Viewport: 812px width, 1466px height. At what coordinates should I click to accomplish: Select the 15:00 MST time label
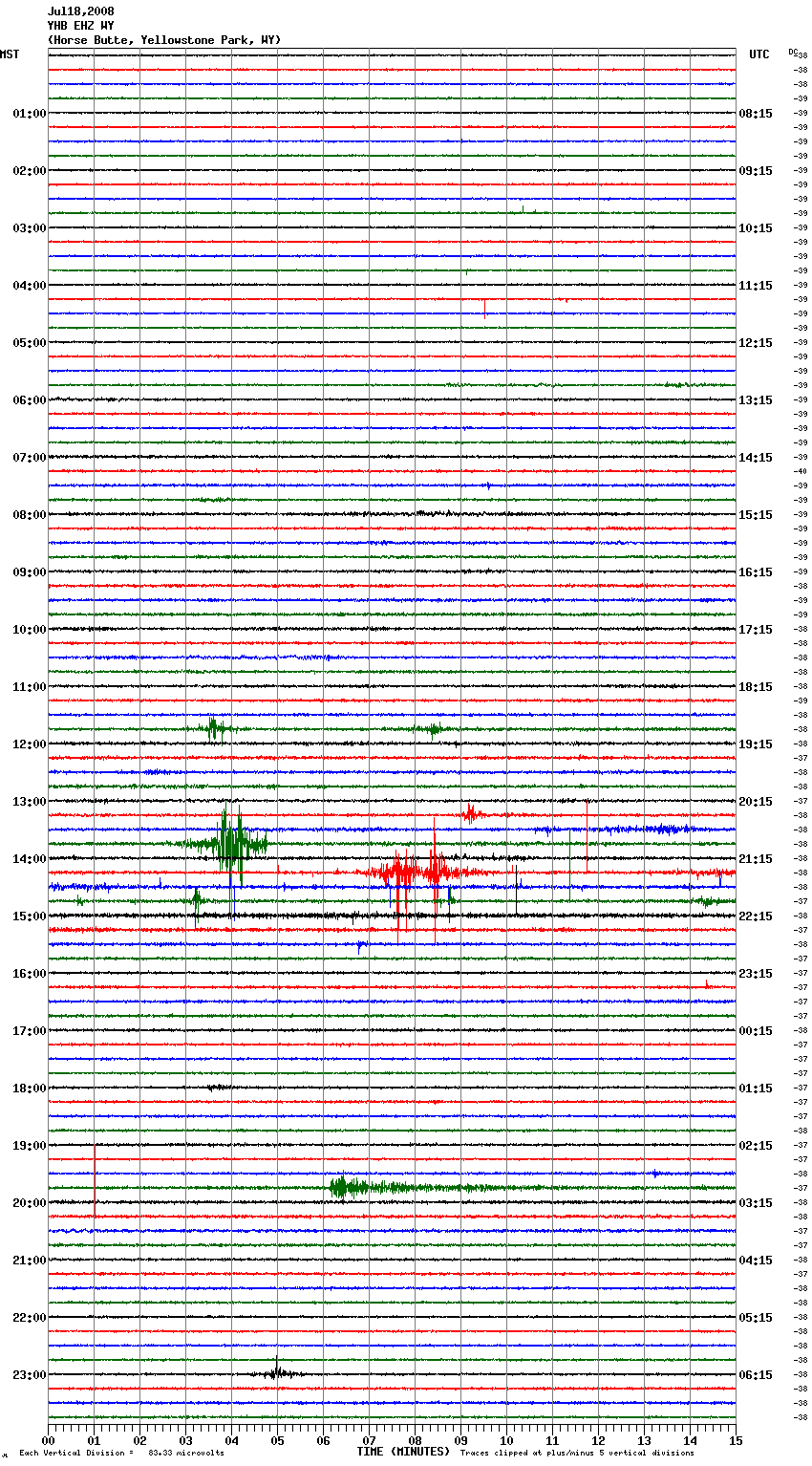coord(29,916)
